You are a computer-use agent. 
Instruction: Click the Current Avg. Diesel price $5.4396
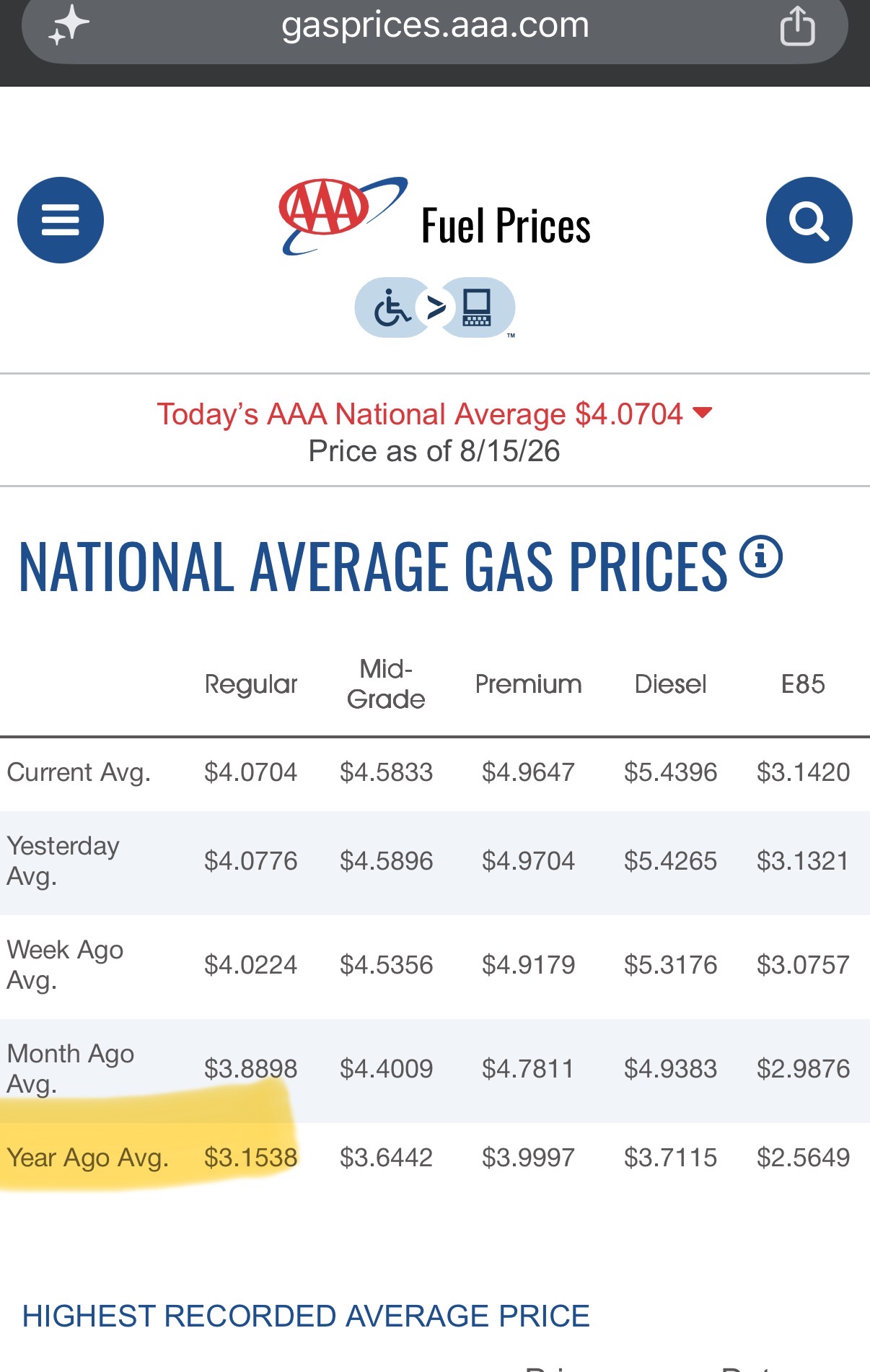coord(670,772)
